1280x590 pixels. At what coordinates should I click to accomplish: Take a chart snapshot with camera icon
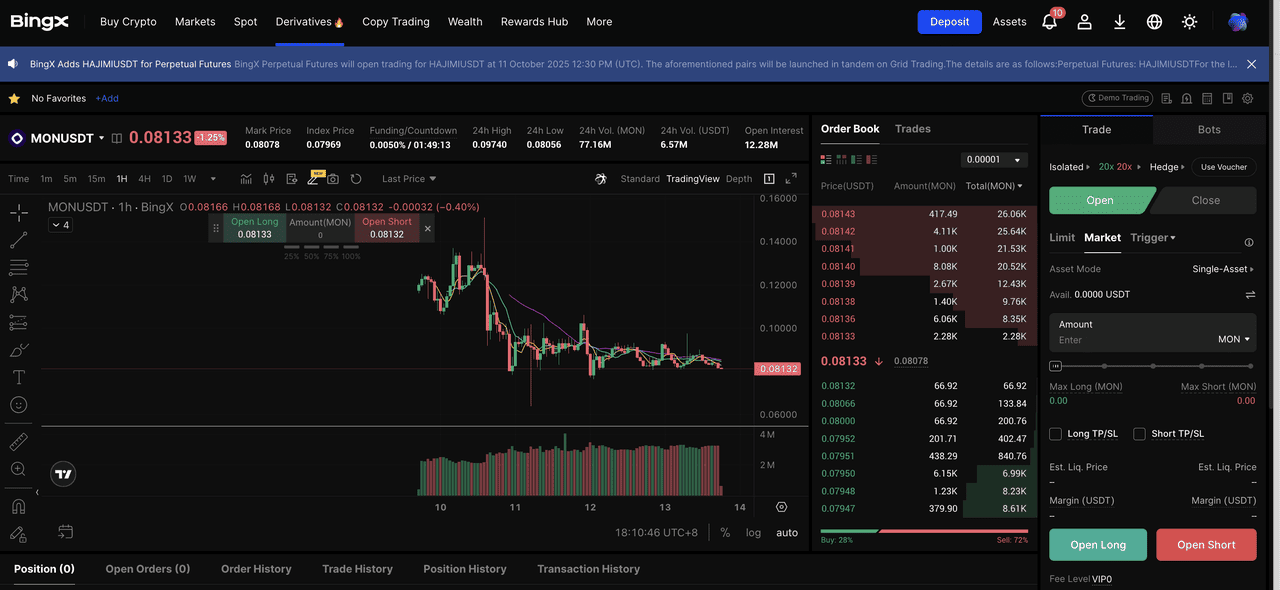pos(333,179)
